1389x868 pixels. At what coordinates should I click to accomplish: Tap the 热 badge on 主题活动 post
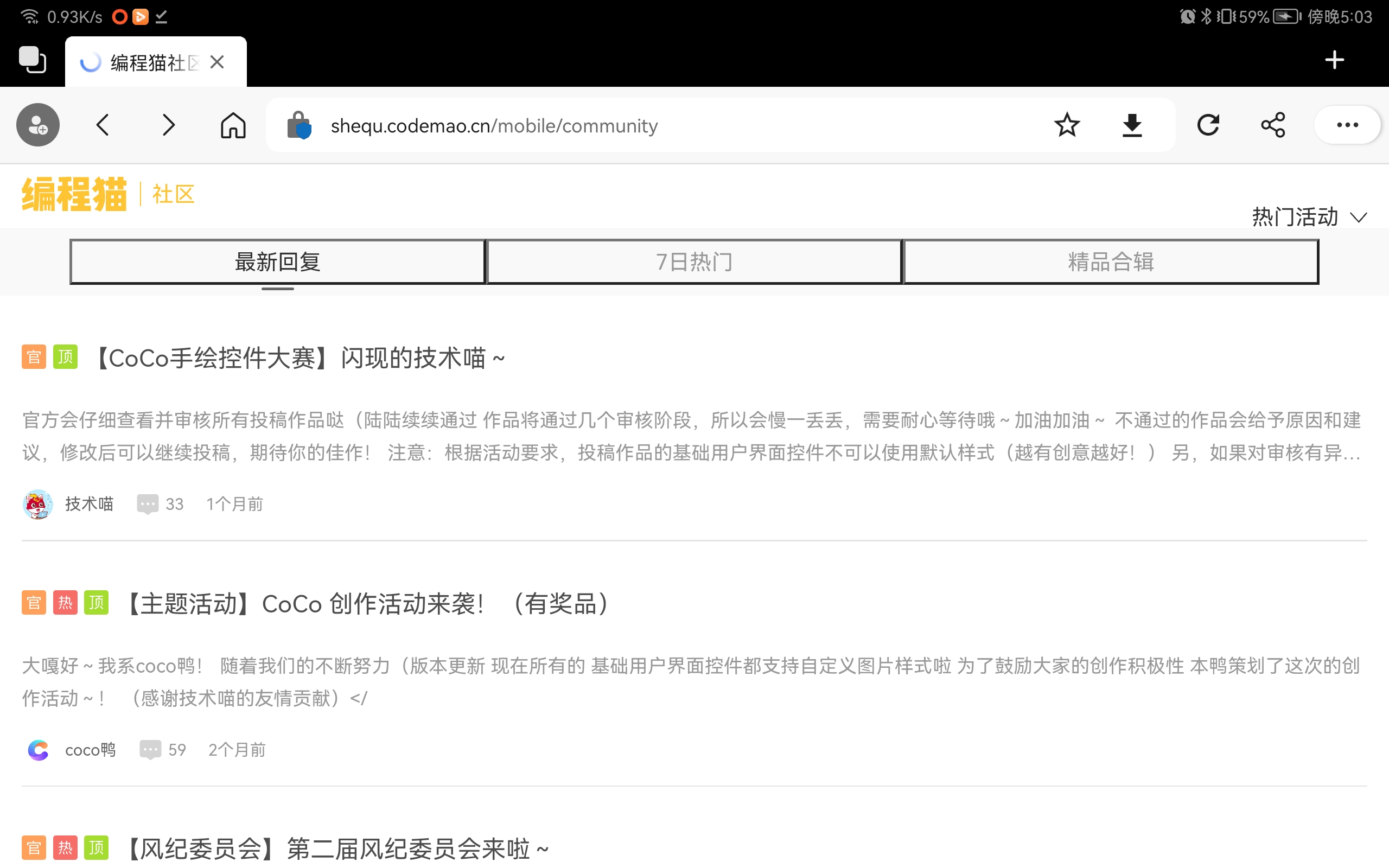(66, 603)
